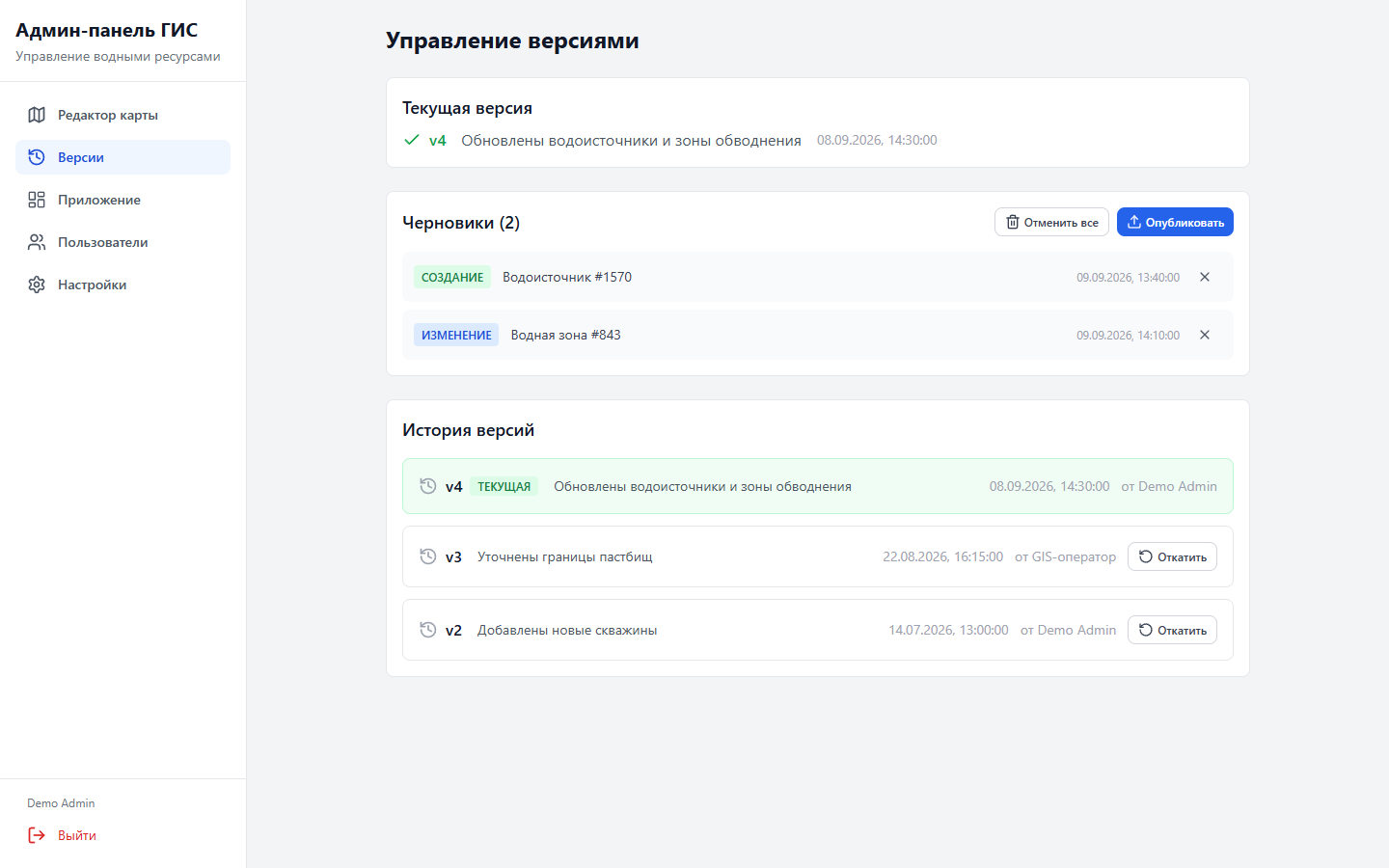Click the v3 version label in history
The image size is (1389, 868).
(453, 557)
